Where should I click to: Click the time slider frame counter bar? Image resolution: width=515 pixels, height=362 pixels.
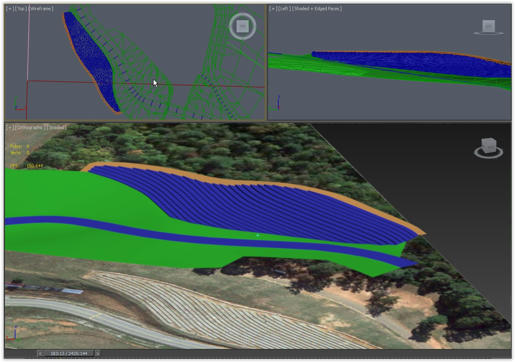(69, 353)
